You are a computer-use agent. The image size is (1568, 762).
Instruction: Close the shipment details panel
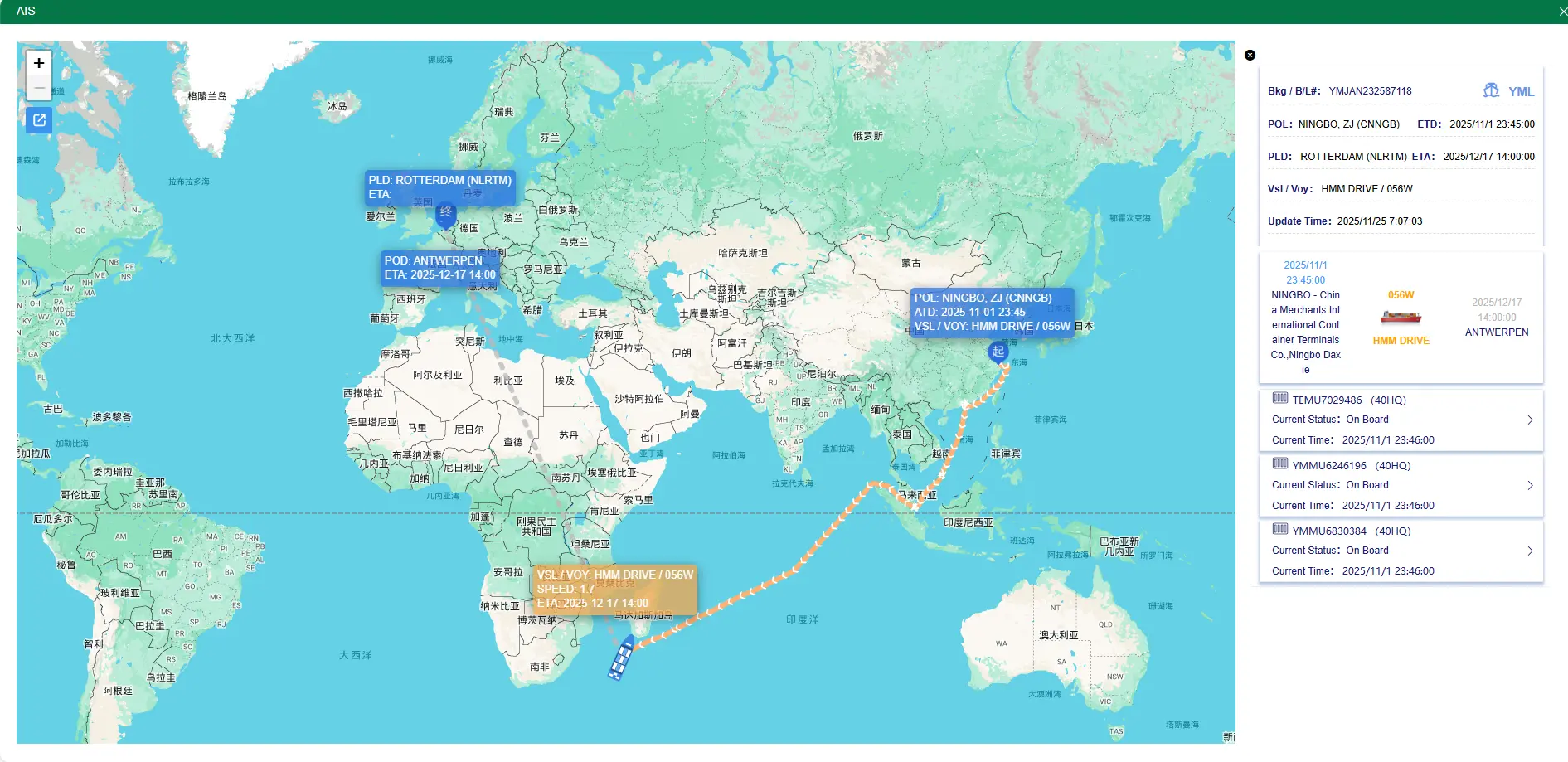[x=1250, y=55]
